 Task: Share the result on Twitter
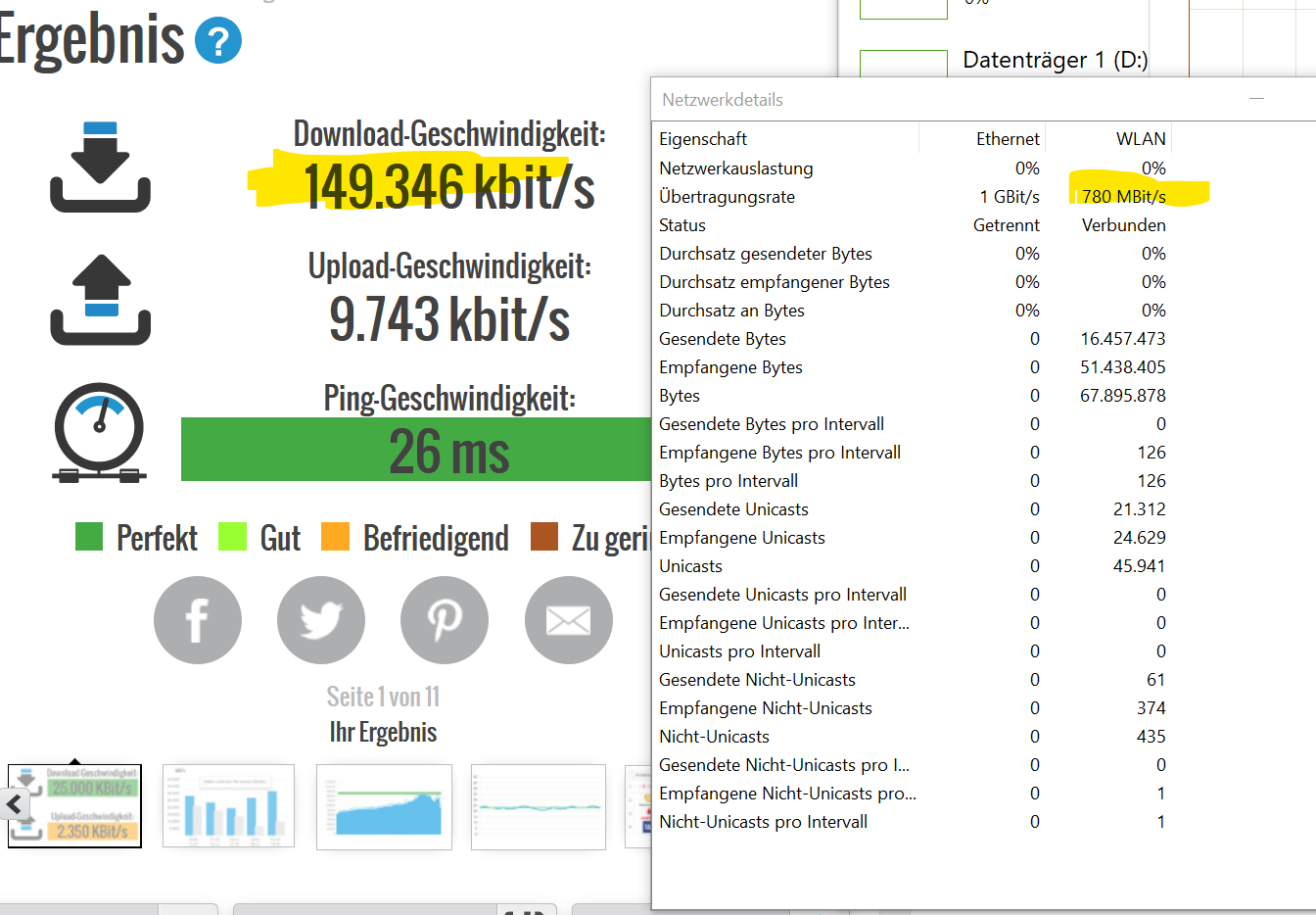point(320,619)
